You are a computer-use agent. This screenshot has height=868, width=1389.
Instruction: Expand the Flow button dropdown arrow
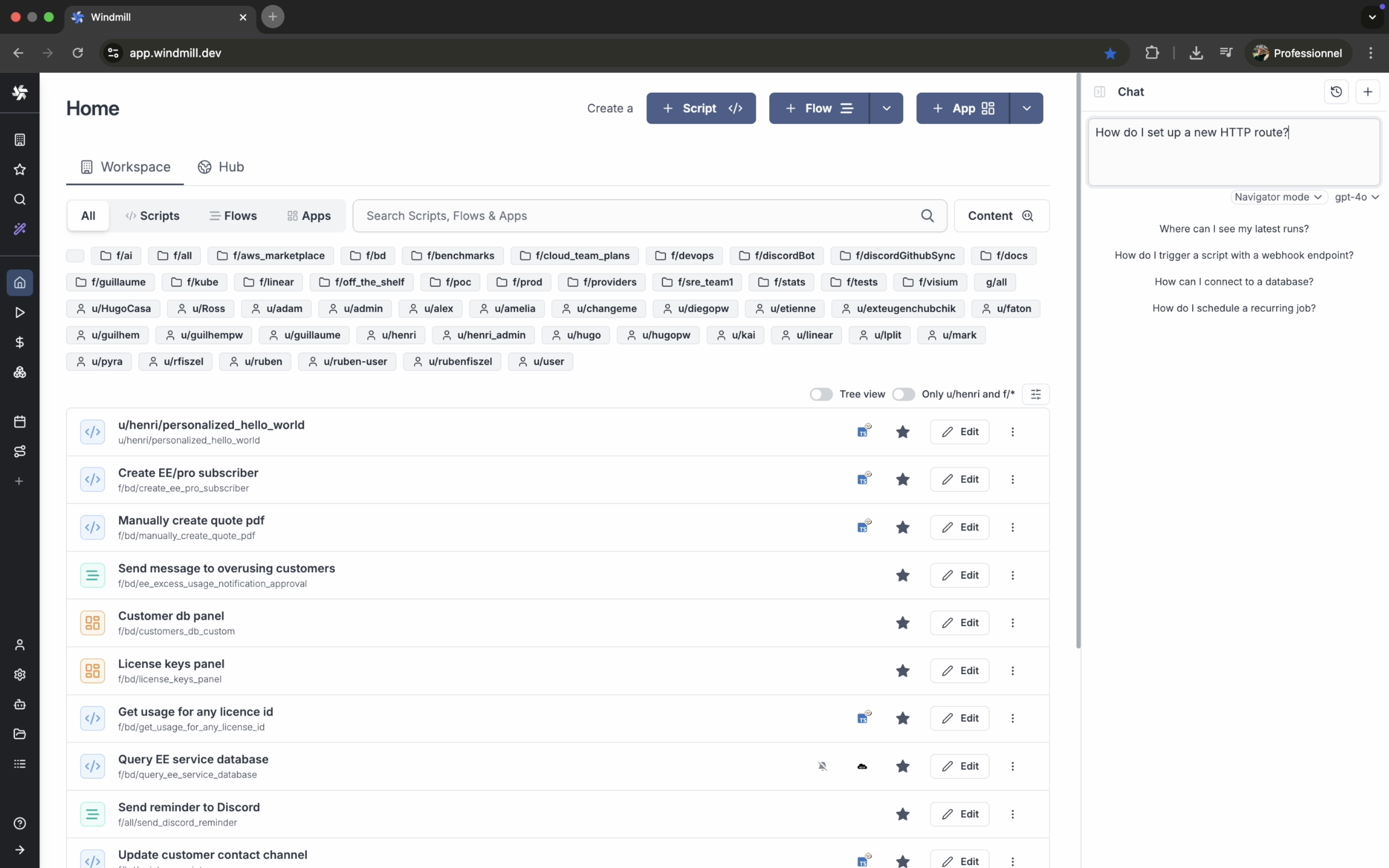pyautogui.click(x=886, y=108)
